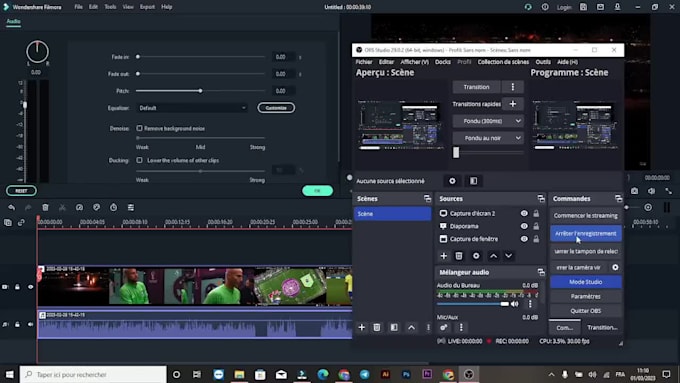Click the Customize equalizer button
680x383 pixels.
coord(276,108)
